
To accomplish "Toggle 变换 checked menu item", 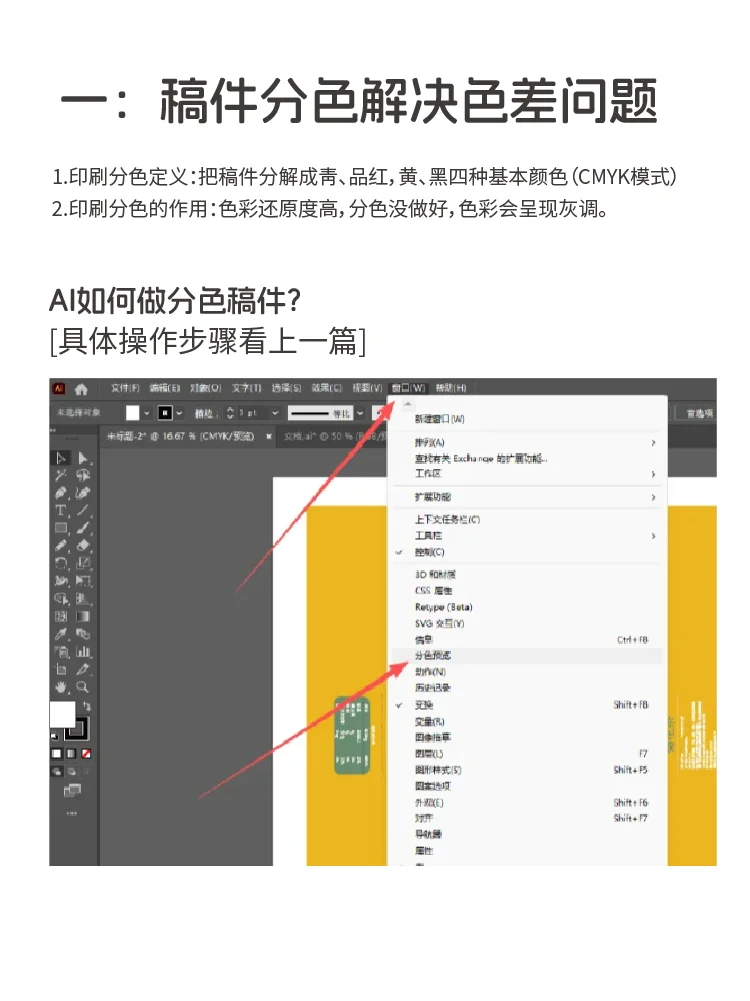I will (x=527, y=705).
